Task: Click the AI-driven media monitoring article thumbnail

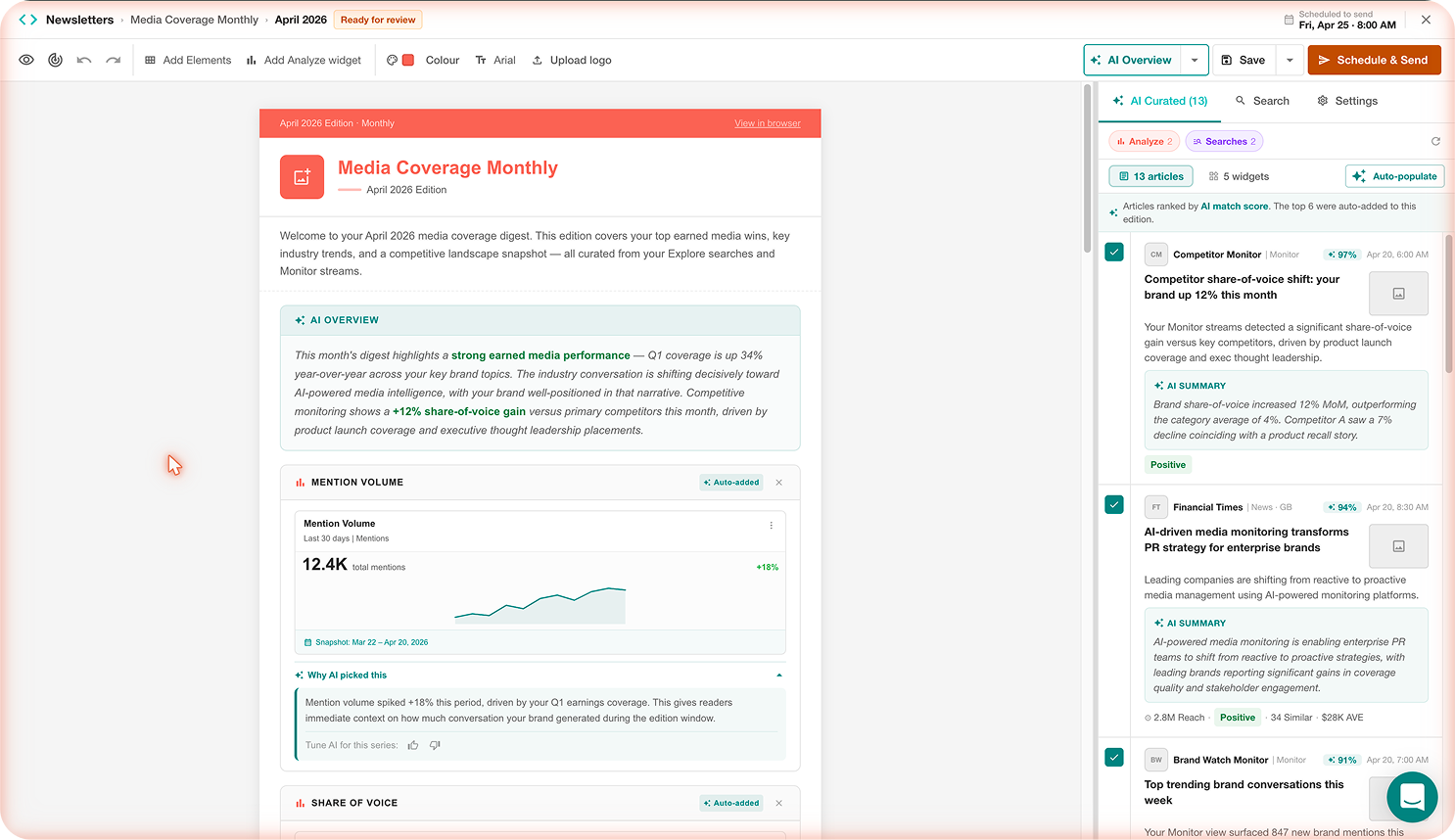Action: (1398, 546)
